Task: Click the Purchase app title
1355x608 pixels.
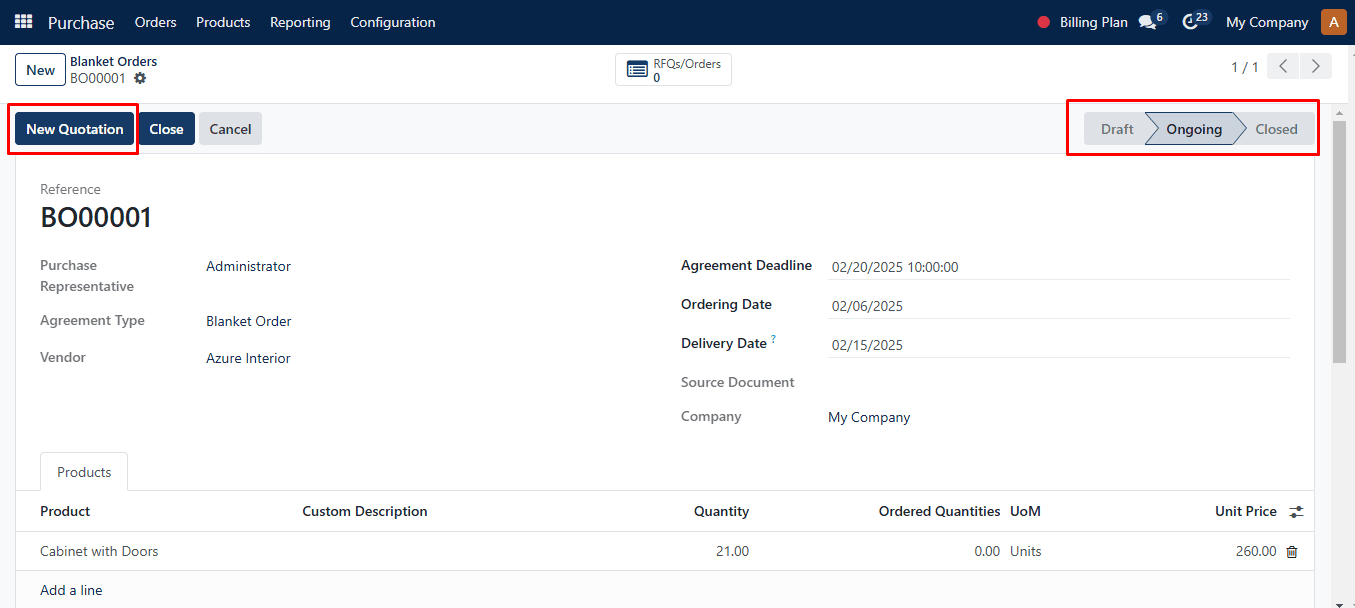Action: 81,22
